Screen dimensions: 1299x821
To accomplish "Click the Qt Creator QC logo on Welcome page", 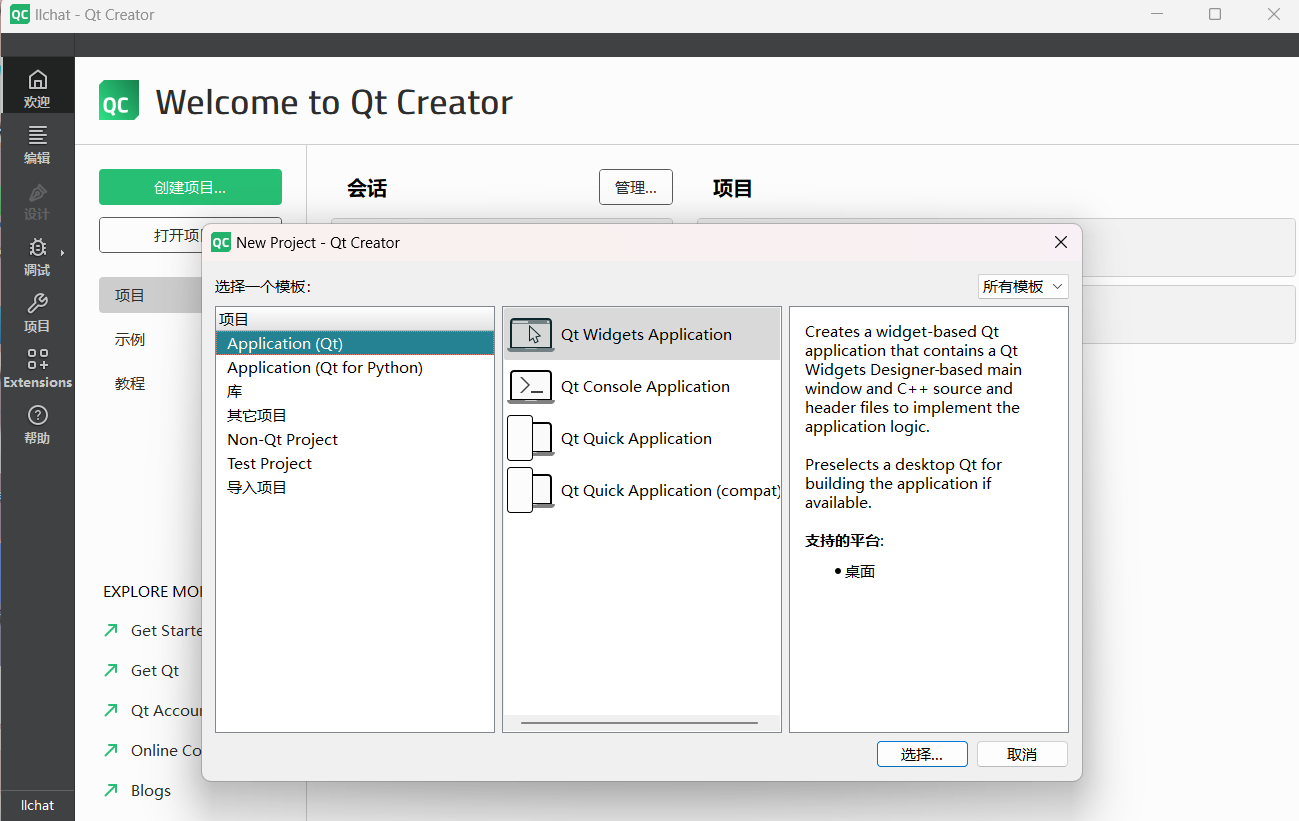I will (x=119, y=101).
